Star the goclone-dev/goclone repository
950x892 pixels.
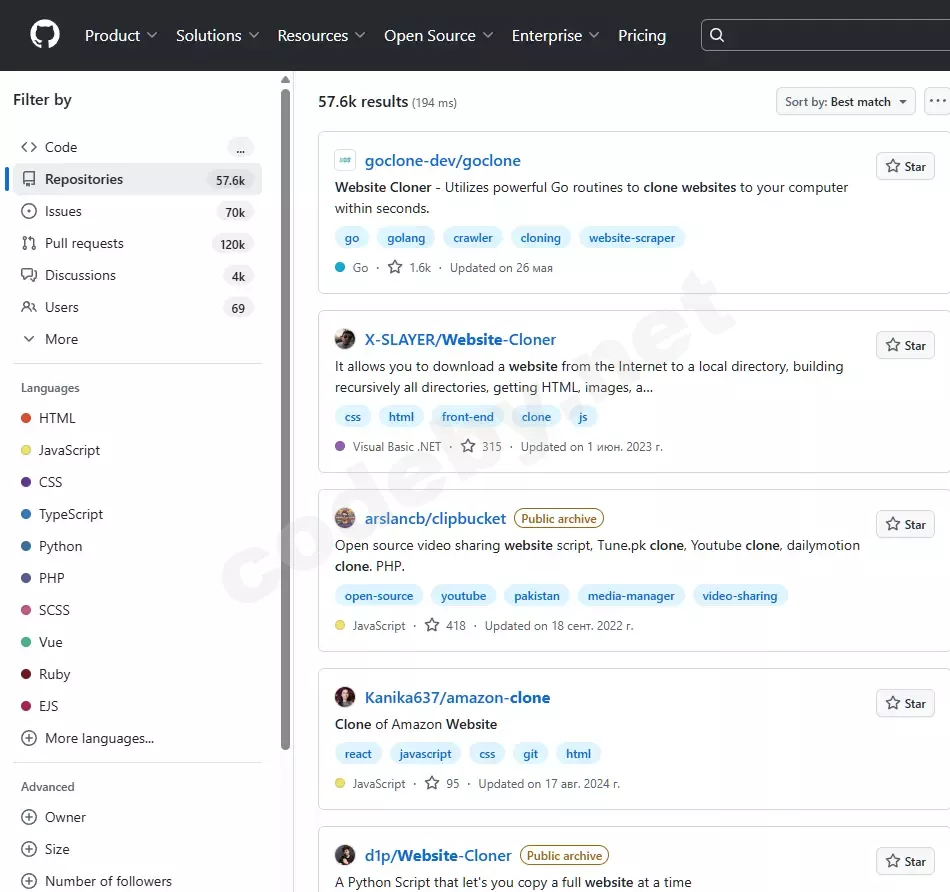(x=905, y=167)
